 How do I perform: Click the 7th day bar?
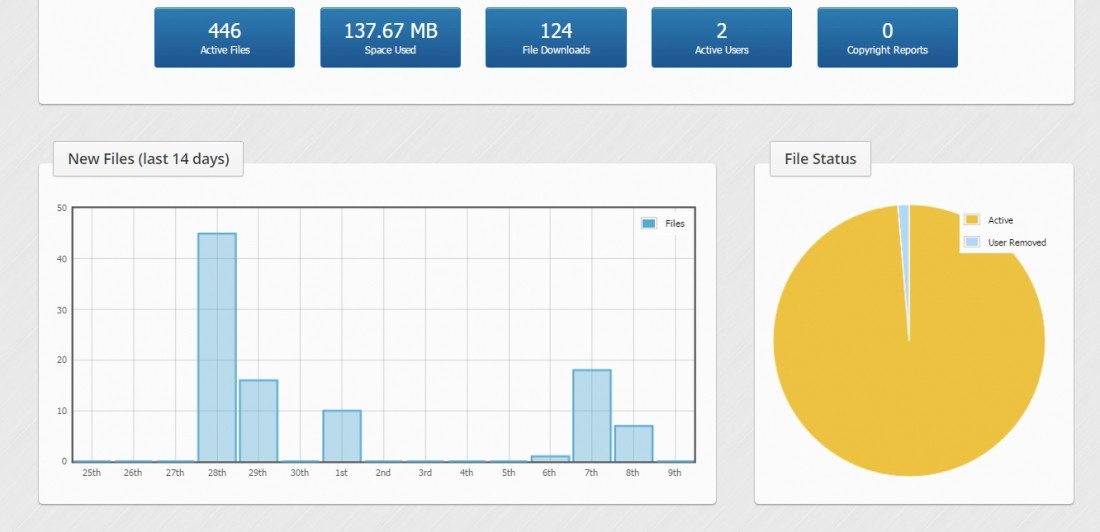(x=592, y=415)
